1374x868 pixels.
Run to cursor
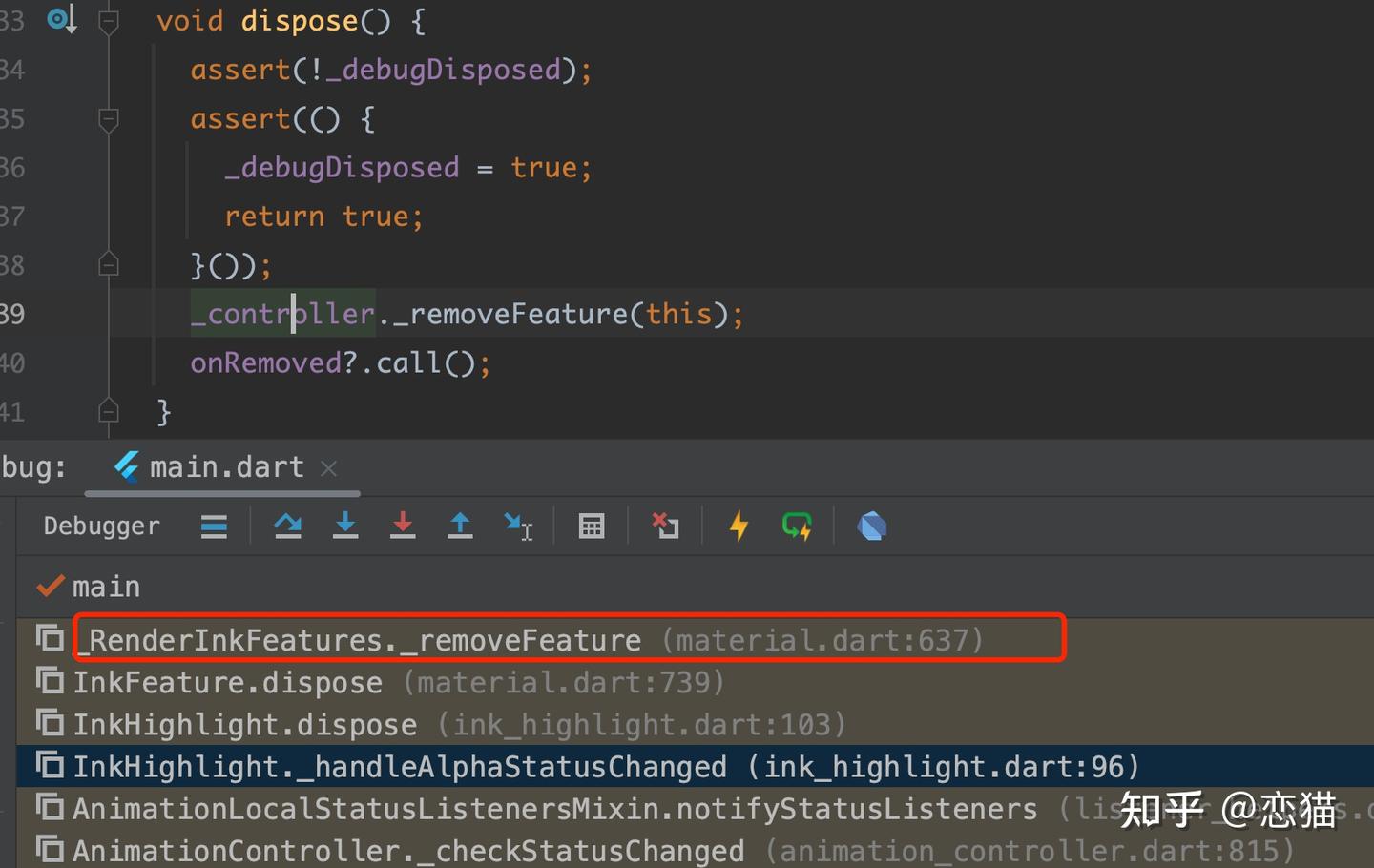[518, 527]
